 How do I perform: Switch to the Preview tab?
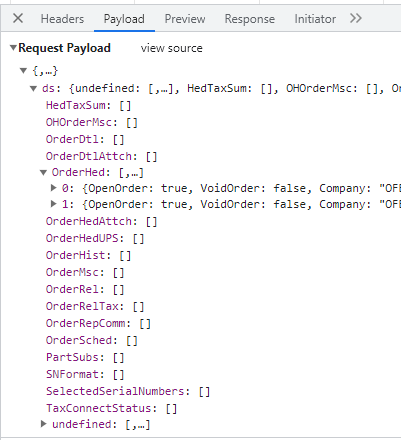185,19
